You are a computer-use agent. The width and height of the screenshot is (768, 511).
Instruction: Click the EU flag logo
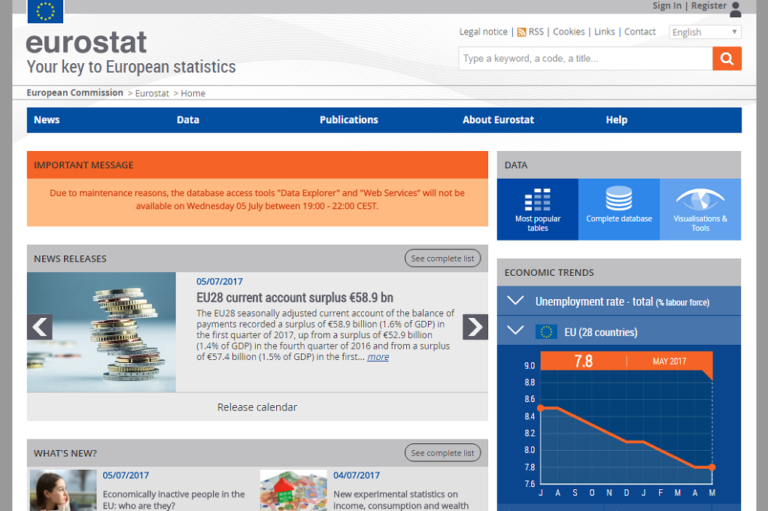coord(45,11)
